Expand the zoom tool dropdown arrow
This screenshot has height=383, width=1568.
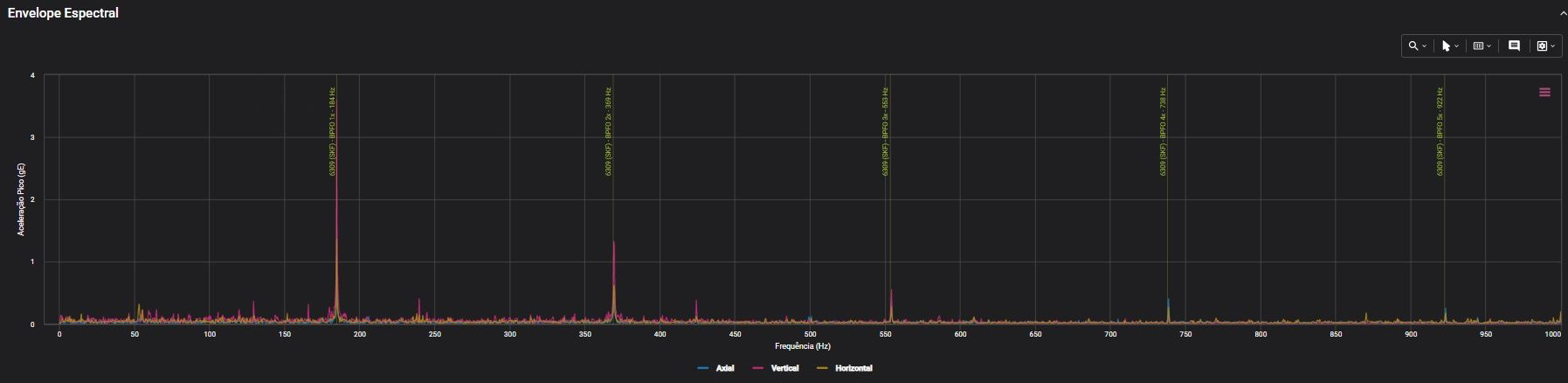coord(1425,46)
